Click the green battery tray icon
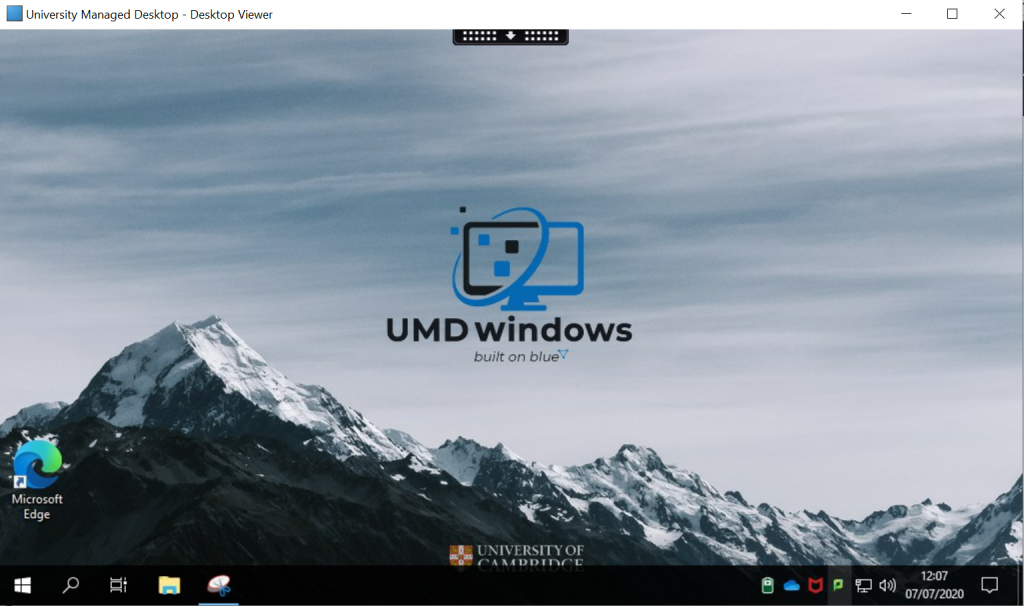Image resolution: width=1024 pixels, height=606 pixels. tap(767, 585)
